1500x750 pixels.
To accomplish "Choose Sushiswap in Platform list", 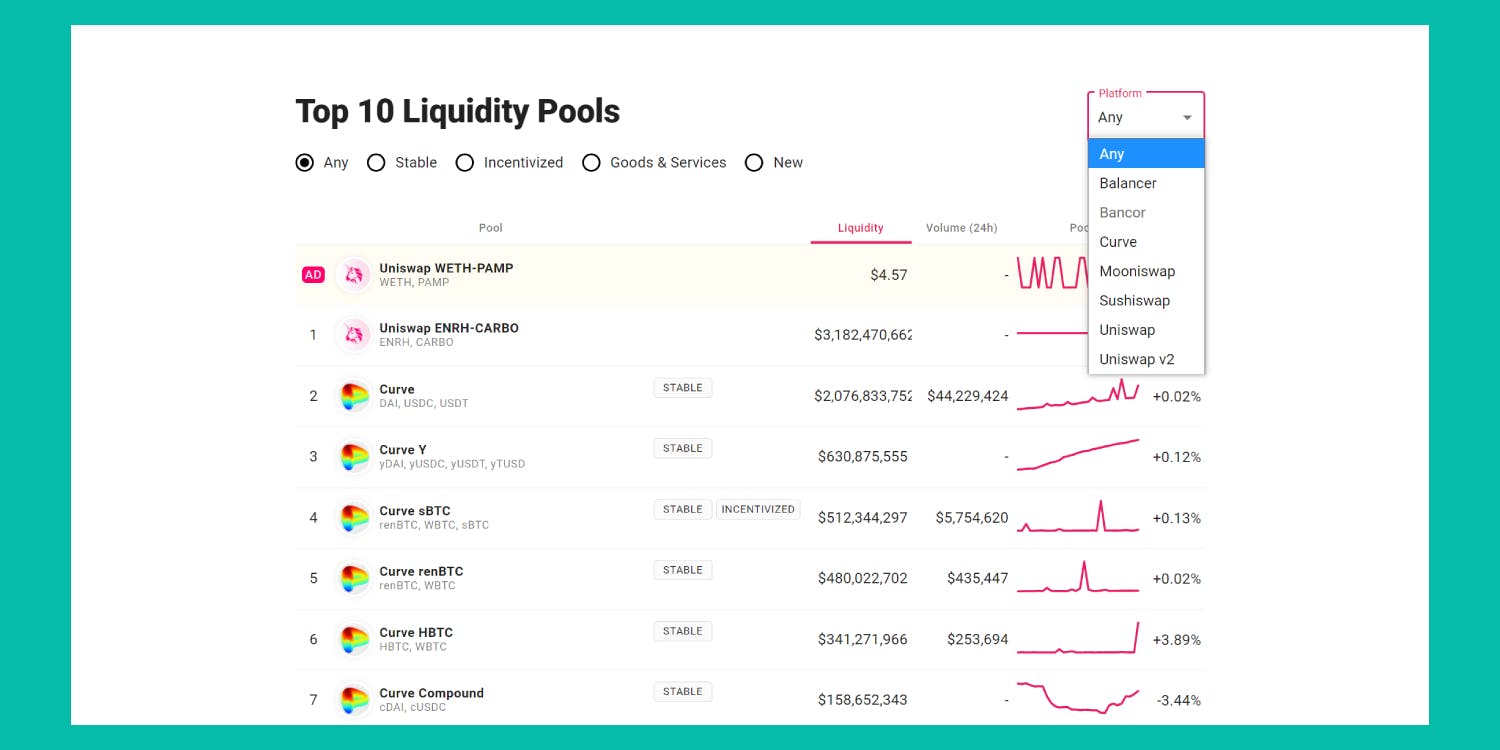I will (1146, 300).
